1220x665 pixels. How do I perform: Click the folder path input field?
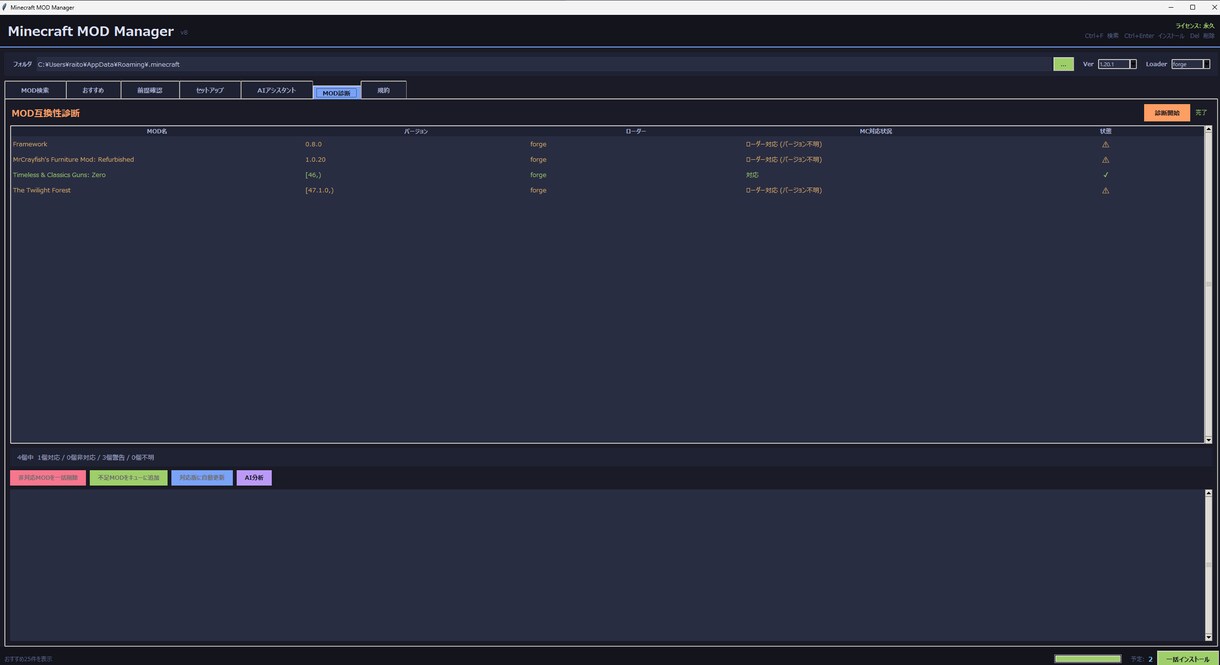[542, 64]
